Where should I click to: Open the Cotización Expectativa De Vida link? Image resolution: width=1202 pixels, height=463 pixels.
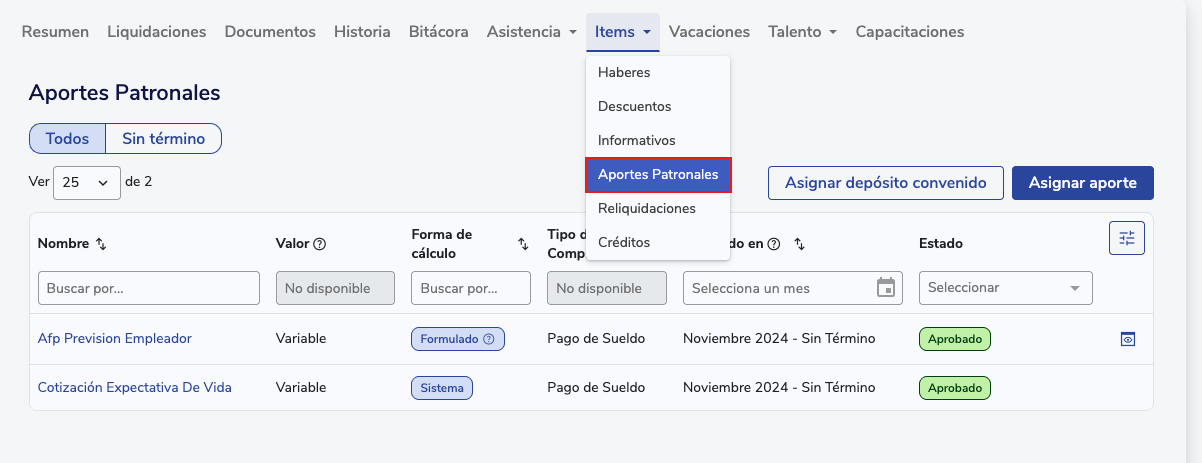pyautogui.click(x=134, y=387)
